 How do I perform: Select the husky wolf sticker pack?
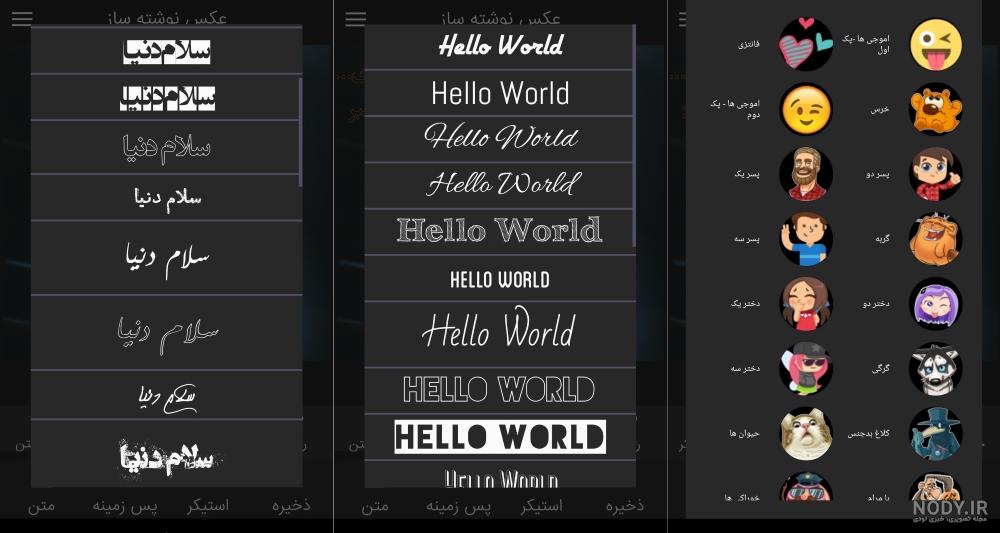(936, 369)
